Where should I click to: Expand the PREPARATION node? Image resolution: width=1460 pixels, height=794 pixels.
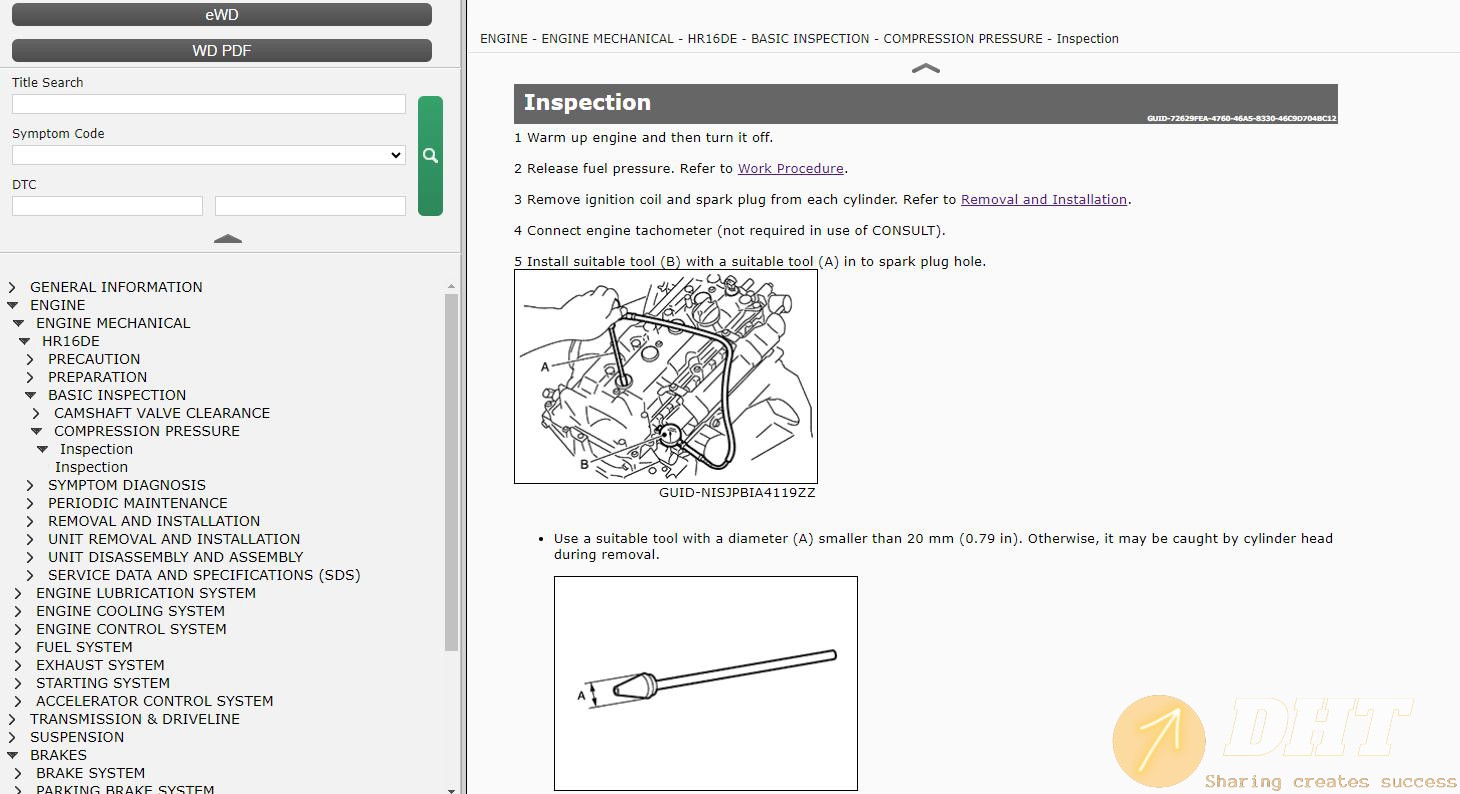[31, 377]
